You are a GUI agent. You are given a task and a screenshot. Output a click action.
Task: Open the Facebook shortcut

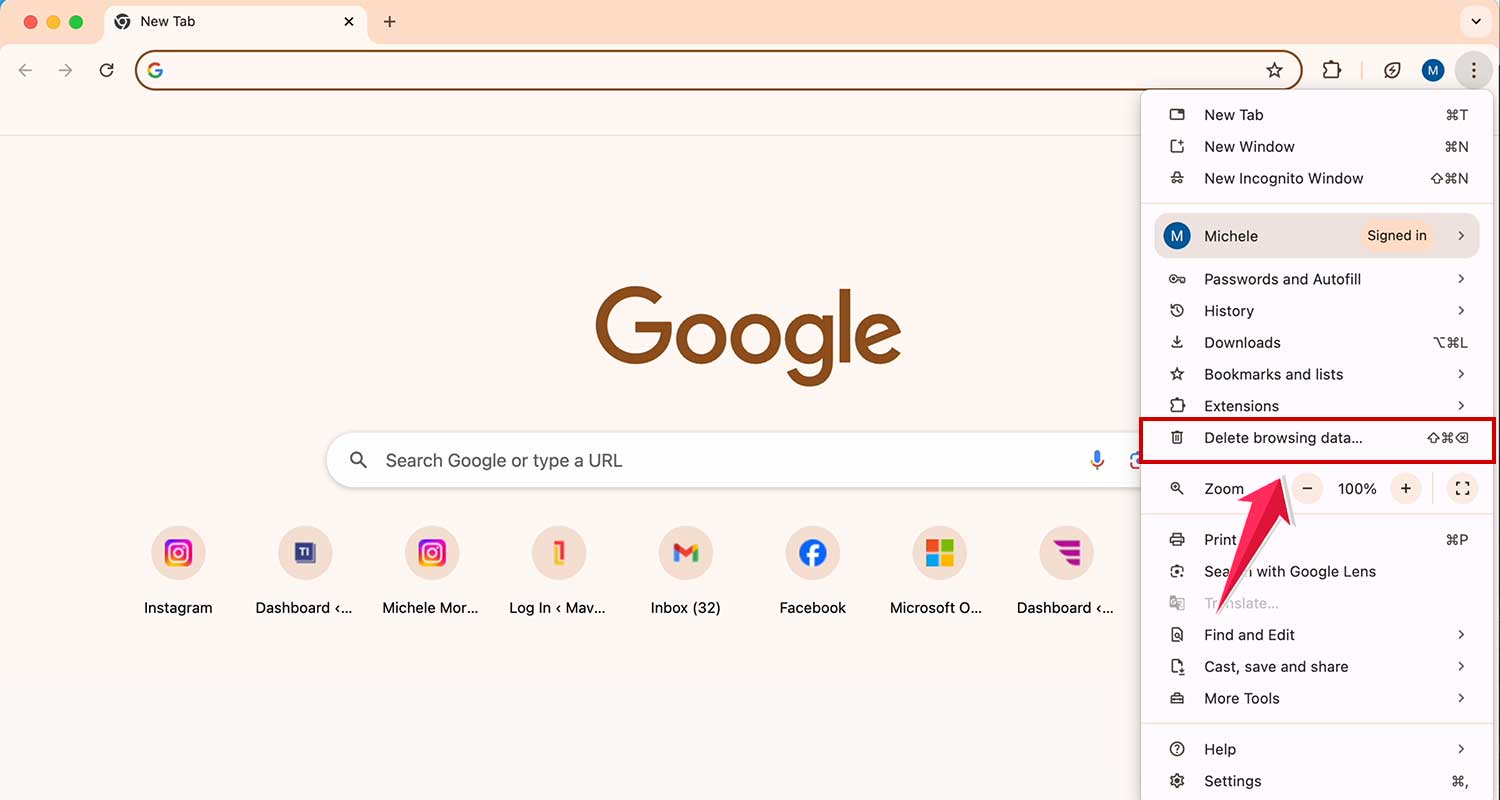pos(812,552)
